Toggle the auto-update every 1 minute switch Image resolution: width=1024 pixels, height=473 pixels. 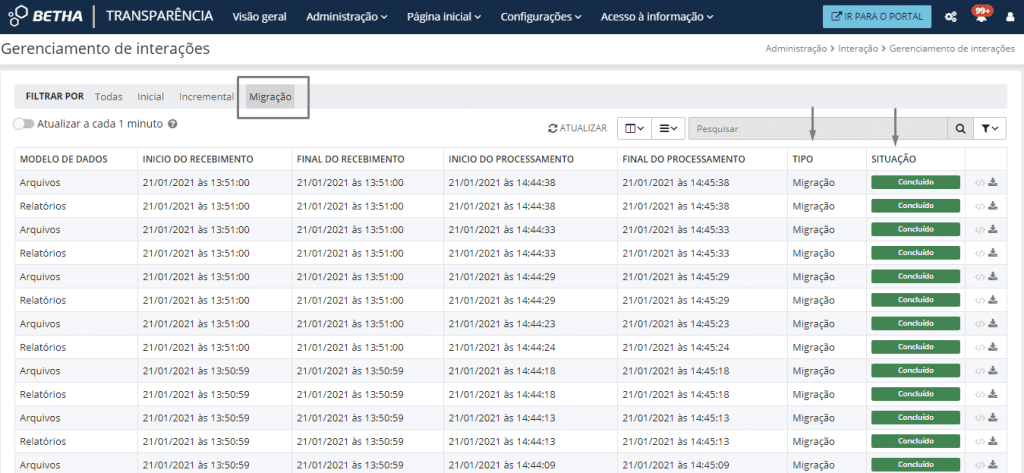tap(23, 124)
